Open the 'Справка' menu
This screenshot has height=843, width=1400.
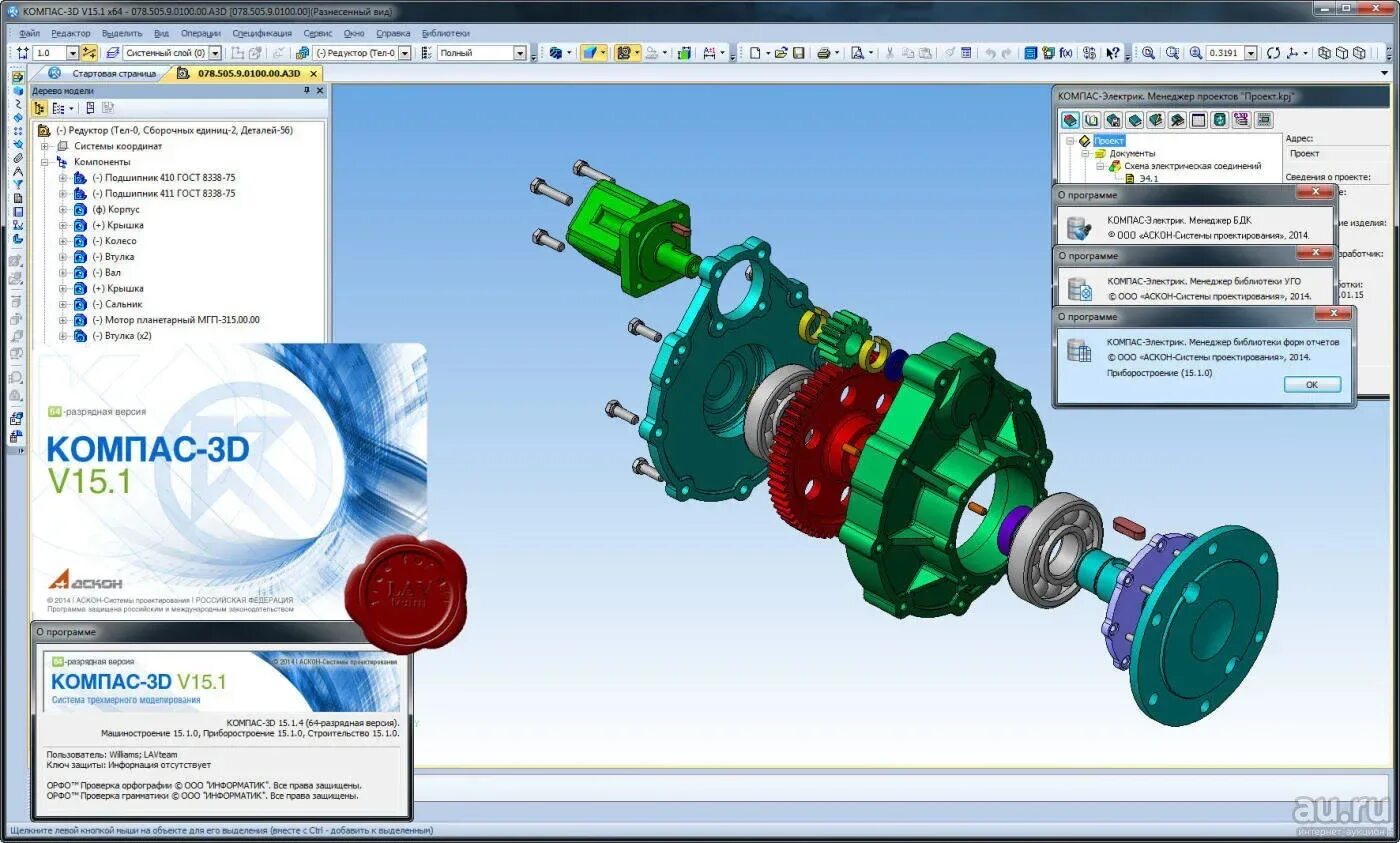[393, 33]
